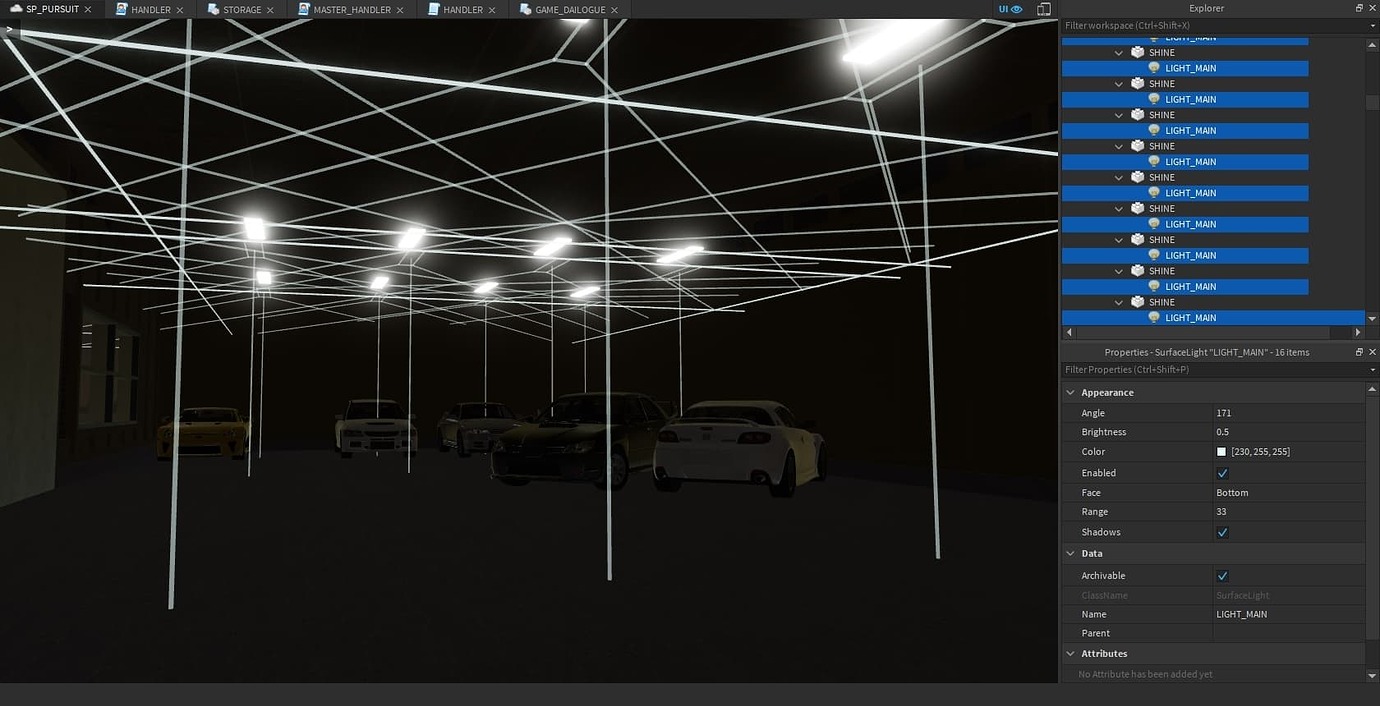Click the GAME_DAILOGUE tab icon
Image resolution: width=1380 pixels, height=706 pixels.
click(x=524, y=9)
